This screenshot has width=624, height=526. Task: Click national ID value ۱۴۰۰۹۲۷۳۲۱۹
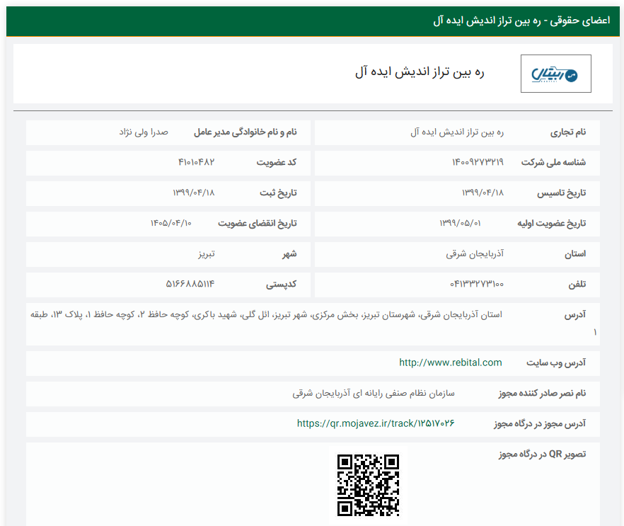pos(478,162)
